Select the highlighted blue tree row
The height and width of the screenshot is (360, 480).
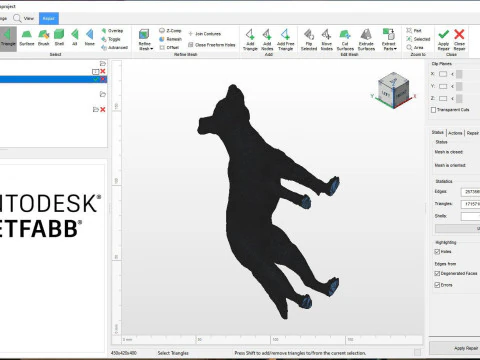(53, 79)
